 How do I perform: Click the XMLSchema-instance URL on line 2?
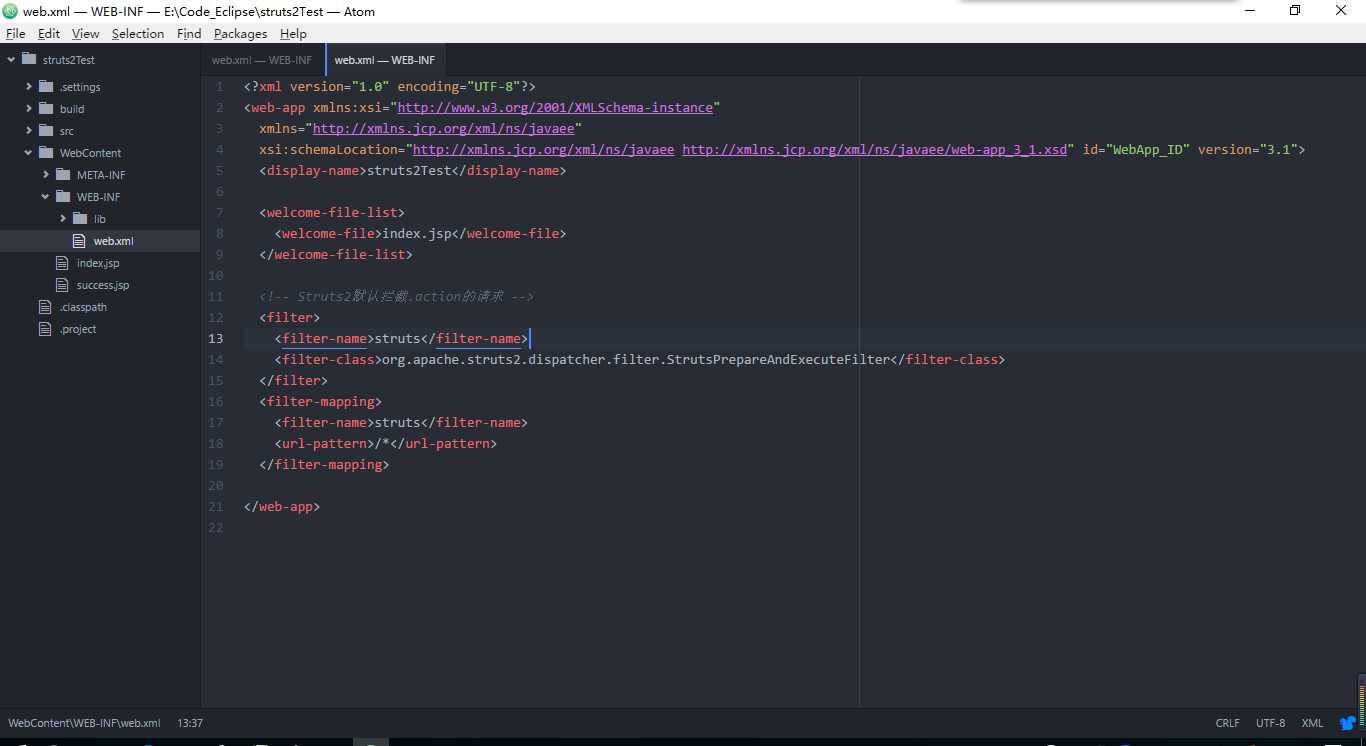coord(555,107)
